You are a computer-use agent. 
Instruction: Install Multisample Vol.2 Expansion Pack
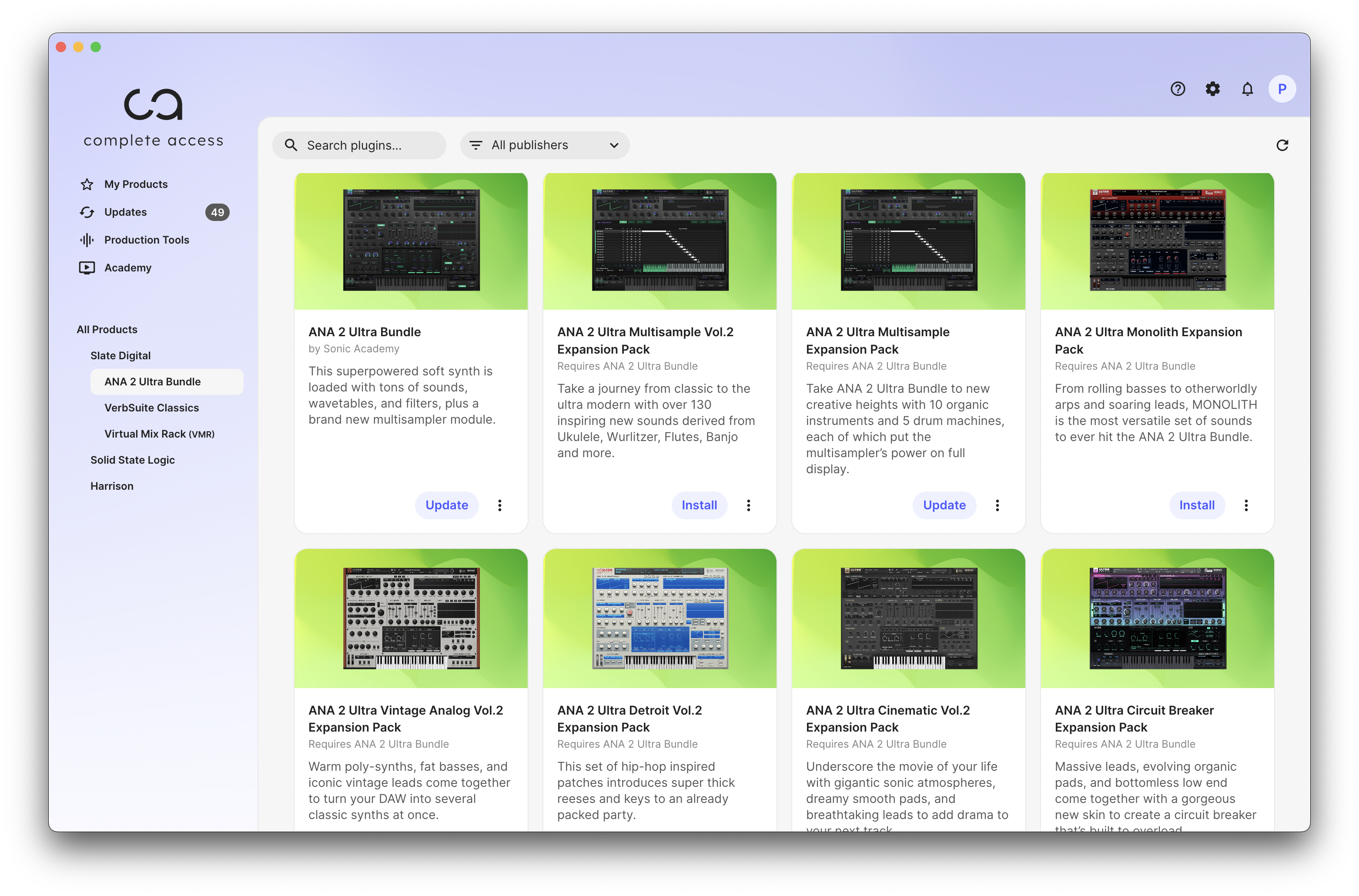[x=699, y=505]
